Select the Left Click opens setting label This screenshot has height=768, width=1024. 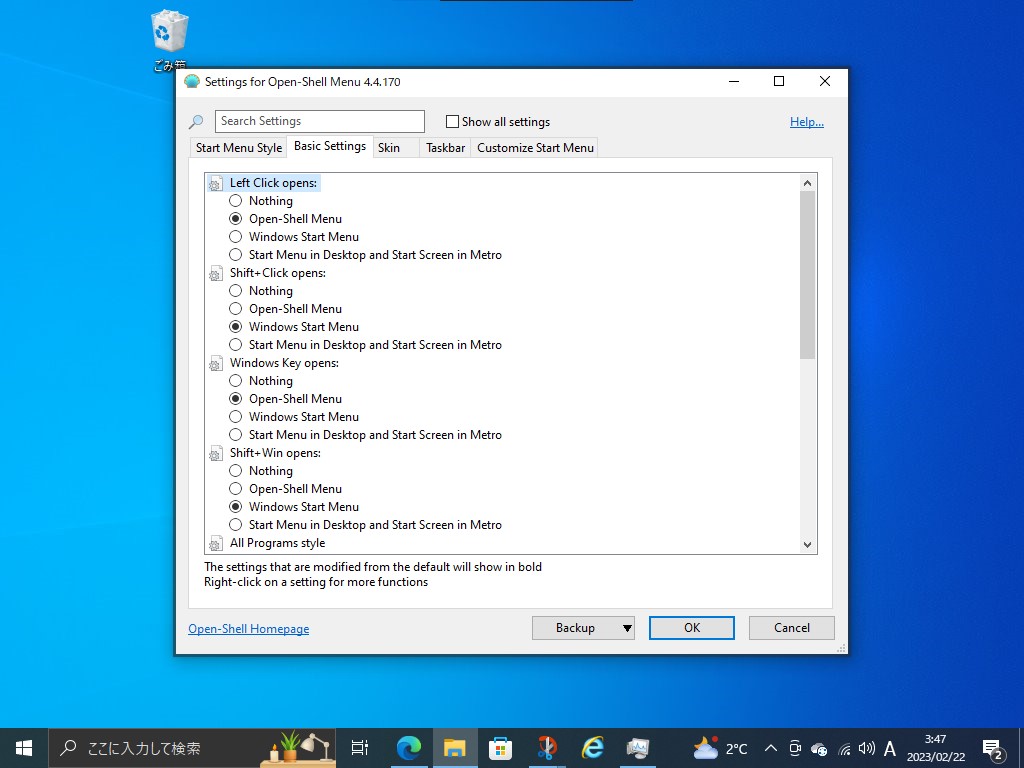[273, 184]
